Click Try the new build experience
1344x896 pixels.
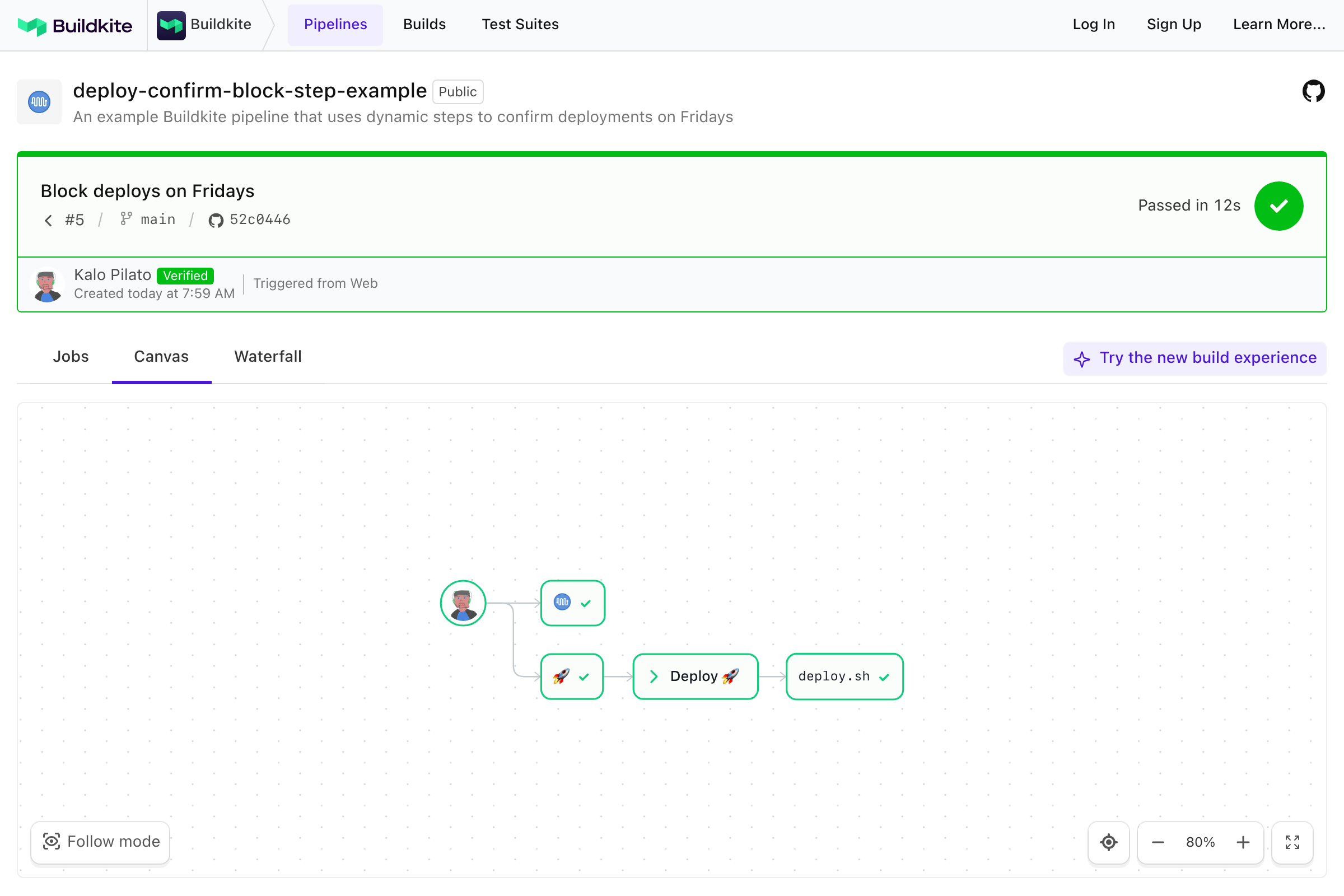tap(1195, 358)
